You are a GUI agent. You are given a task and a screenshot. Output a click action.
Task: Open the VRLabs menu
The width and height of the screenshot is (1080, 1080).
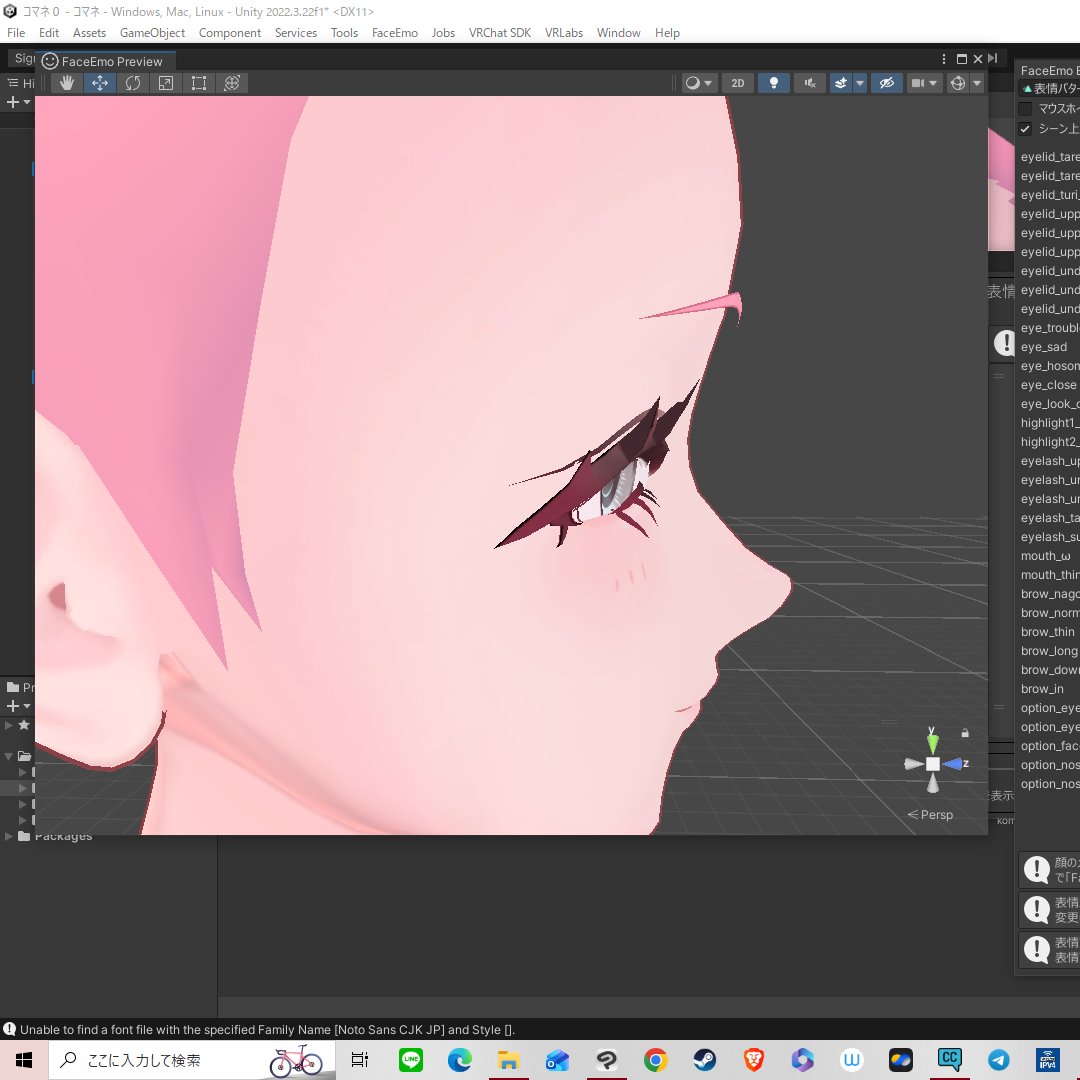click(564, 32)
